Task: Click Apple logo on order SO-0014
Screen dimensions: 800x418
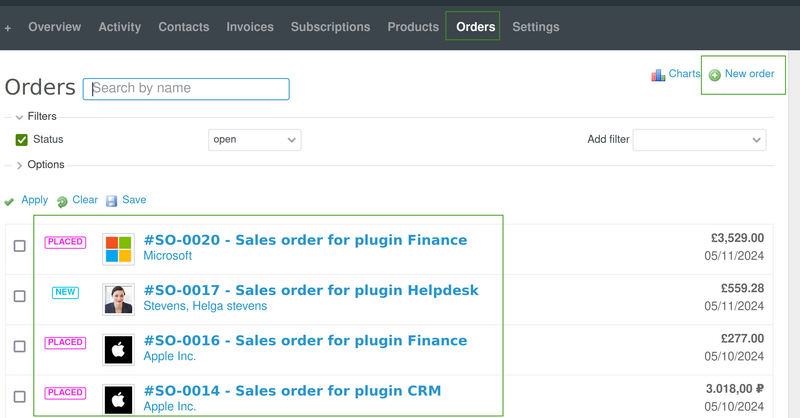Action: (x=118, y=399)
